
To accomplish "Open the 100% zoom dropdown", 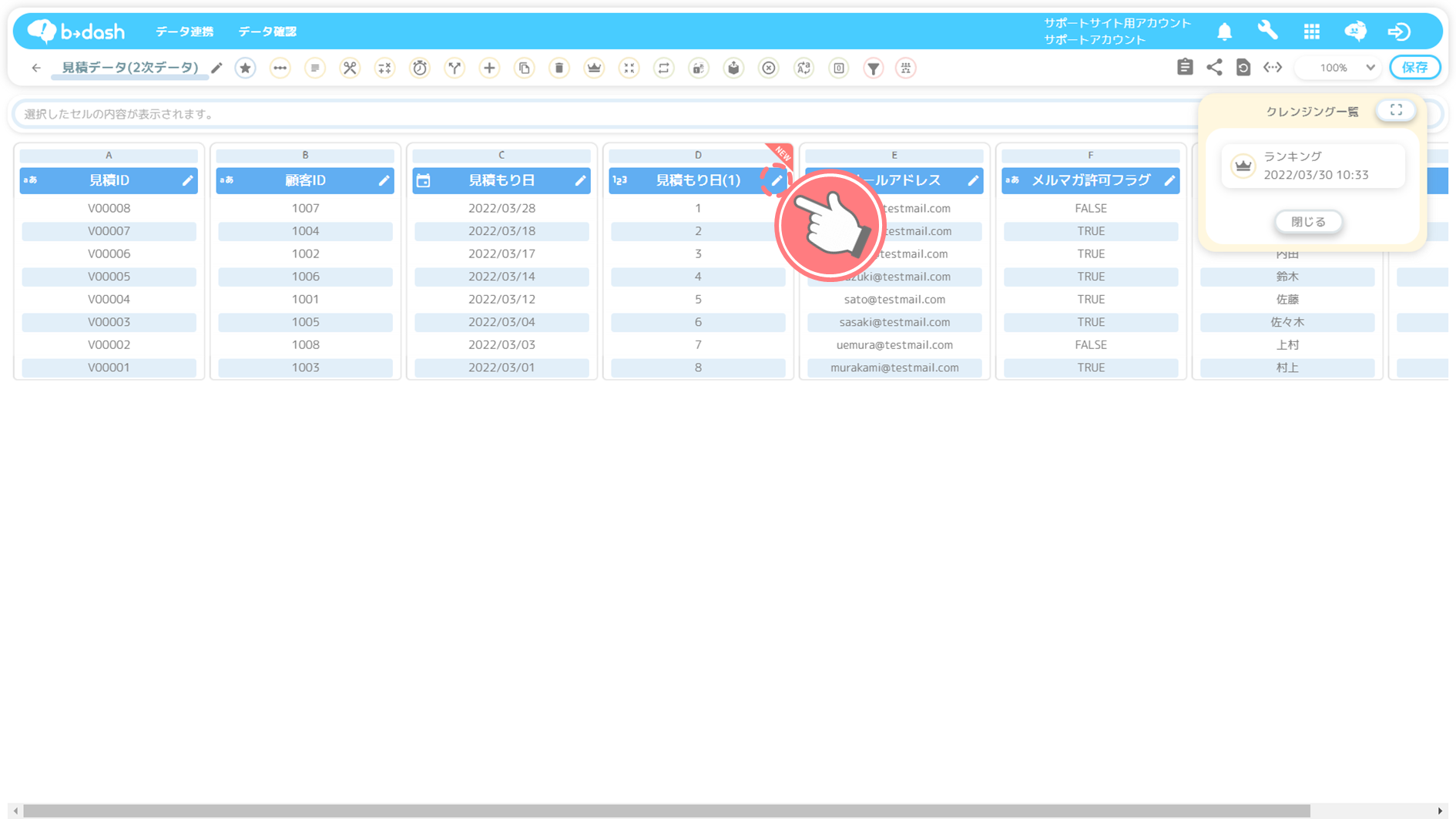I will tap(1340, 68).
